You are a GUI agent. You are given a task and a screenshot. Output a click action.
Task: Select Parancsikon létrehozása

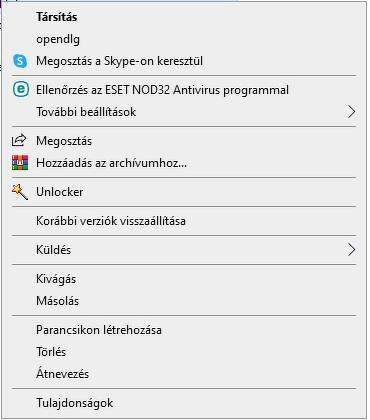(184, 330)
